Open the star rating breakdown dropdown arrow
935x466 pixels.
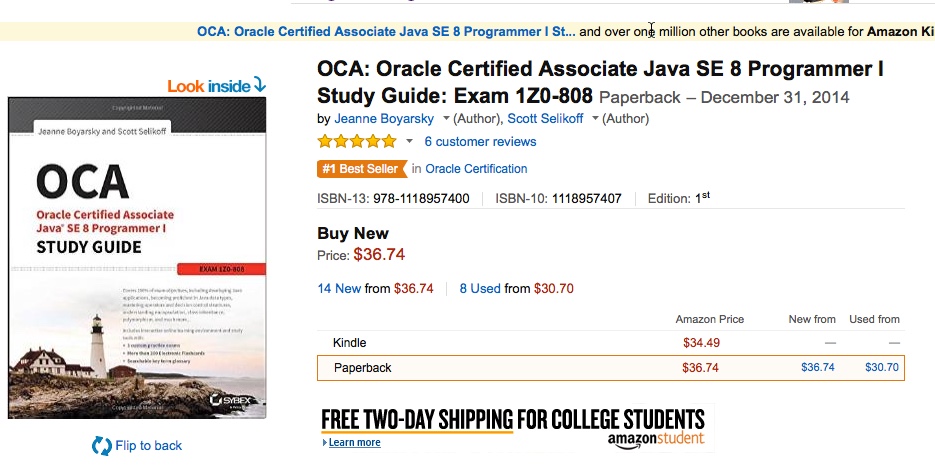click(409, 142)
